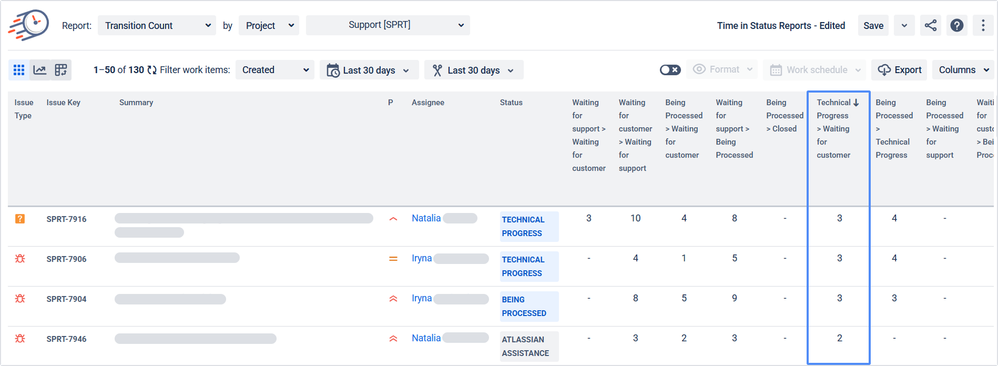Screen dimensions: 998x366
Task: Click the P priority column header
Action: click(390, 102)
